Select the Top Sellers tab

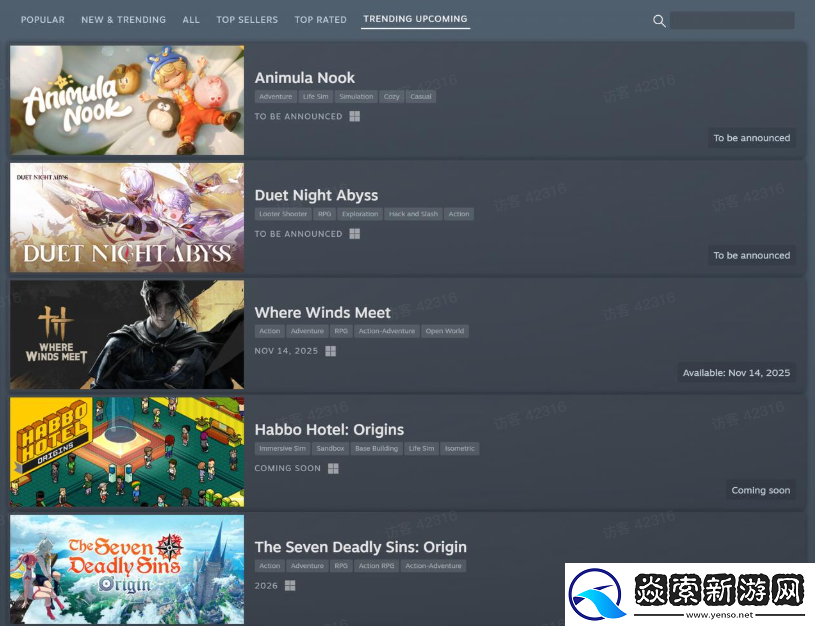click(x=247, y=20)
